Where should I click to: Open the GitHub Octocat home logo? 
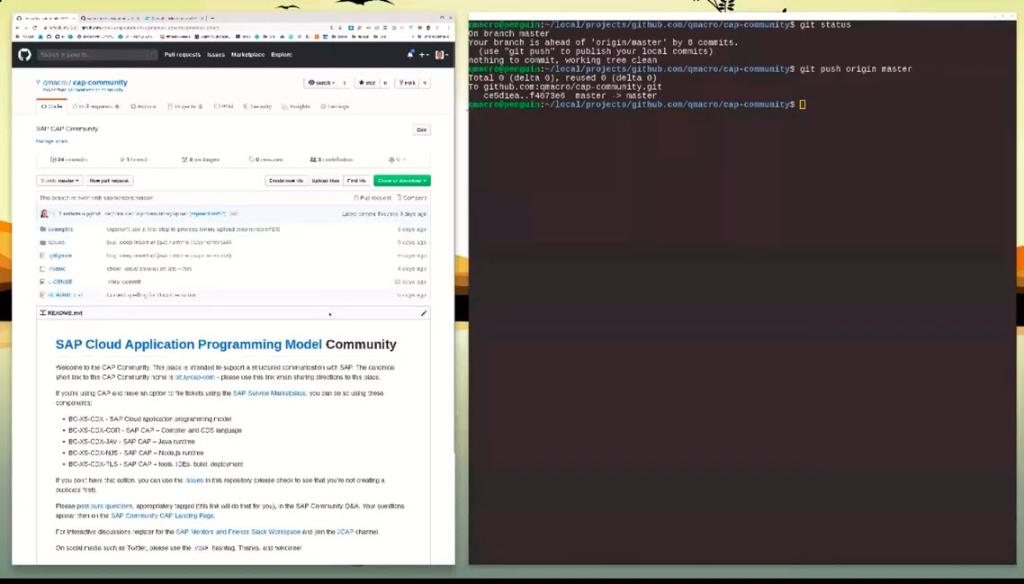[24, 55]
